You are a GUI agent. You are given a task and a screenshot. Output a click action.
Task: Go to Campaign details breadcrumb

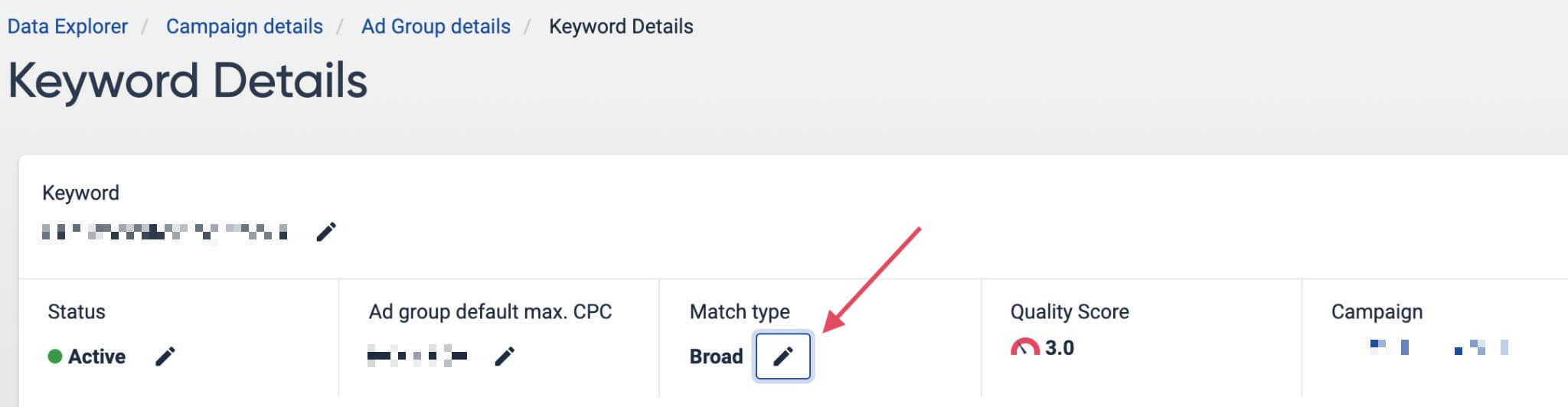pos(244,27)
